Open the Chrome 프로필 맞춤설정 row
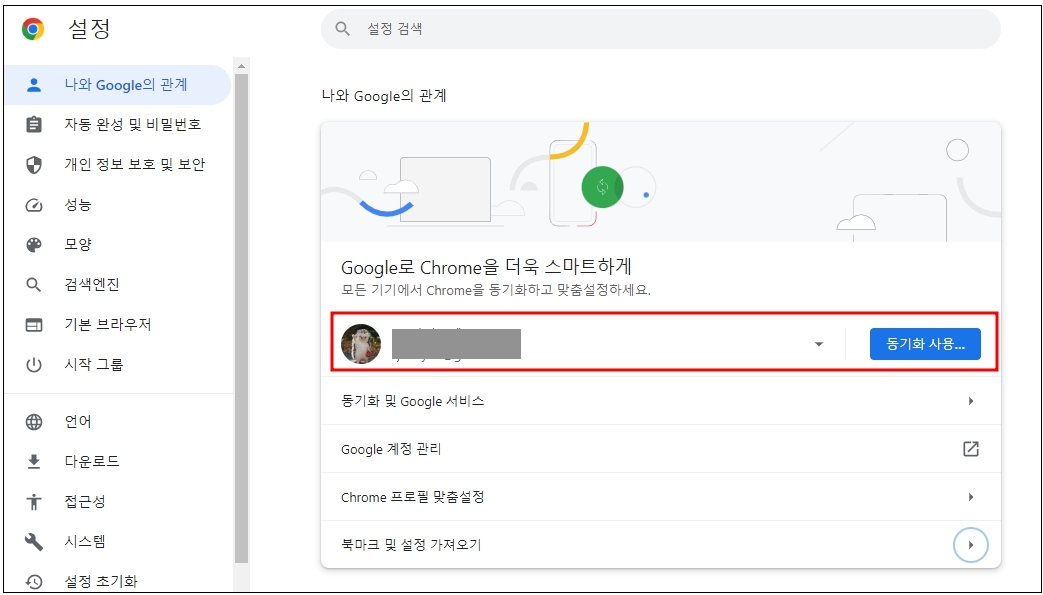The width and height of the screenshot is (1043, 595). (x=661, y=496)
